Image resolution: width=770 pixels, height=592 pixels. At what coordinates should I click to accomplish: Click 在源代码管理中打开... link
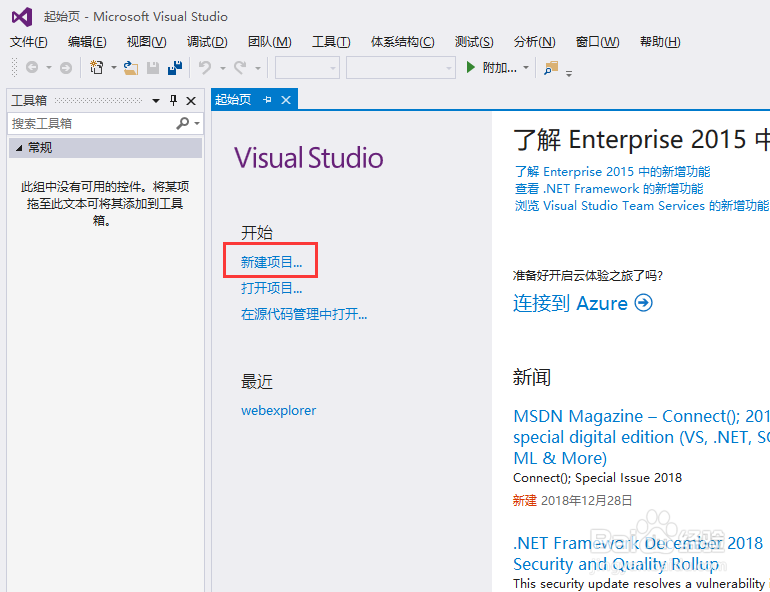click(304, 314)
